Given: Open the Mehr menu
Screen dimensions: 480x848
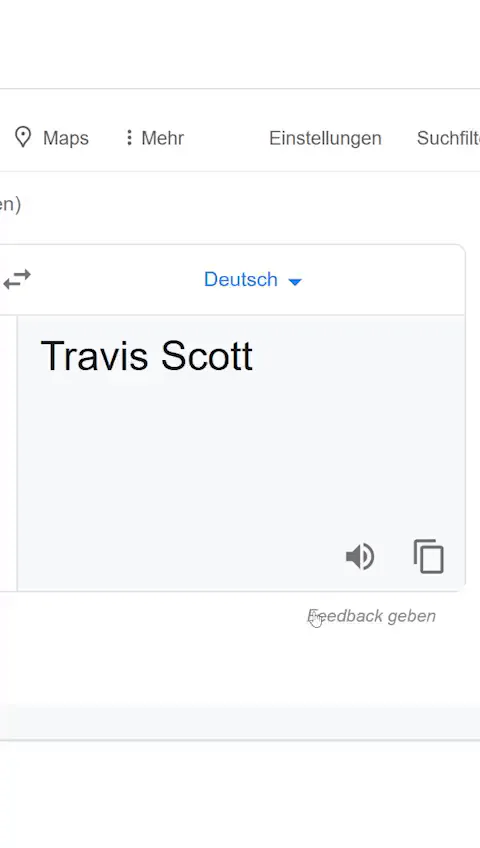Looking at the screenshot, I should tap(155, 138).
